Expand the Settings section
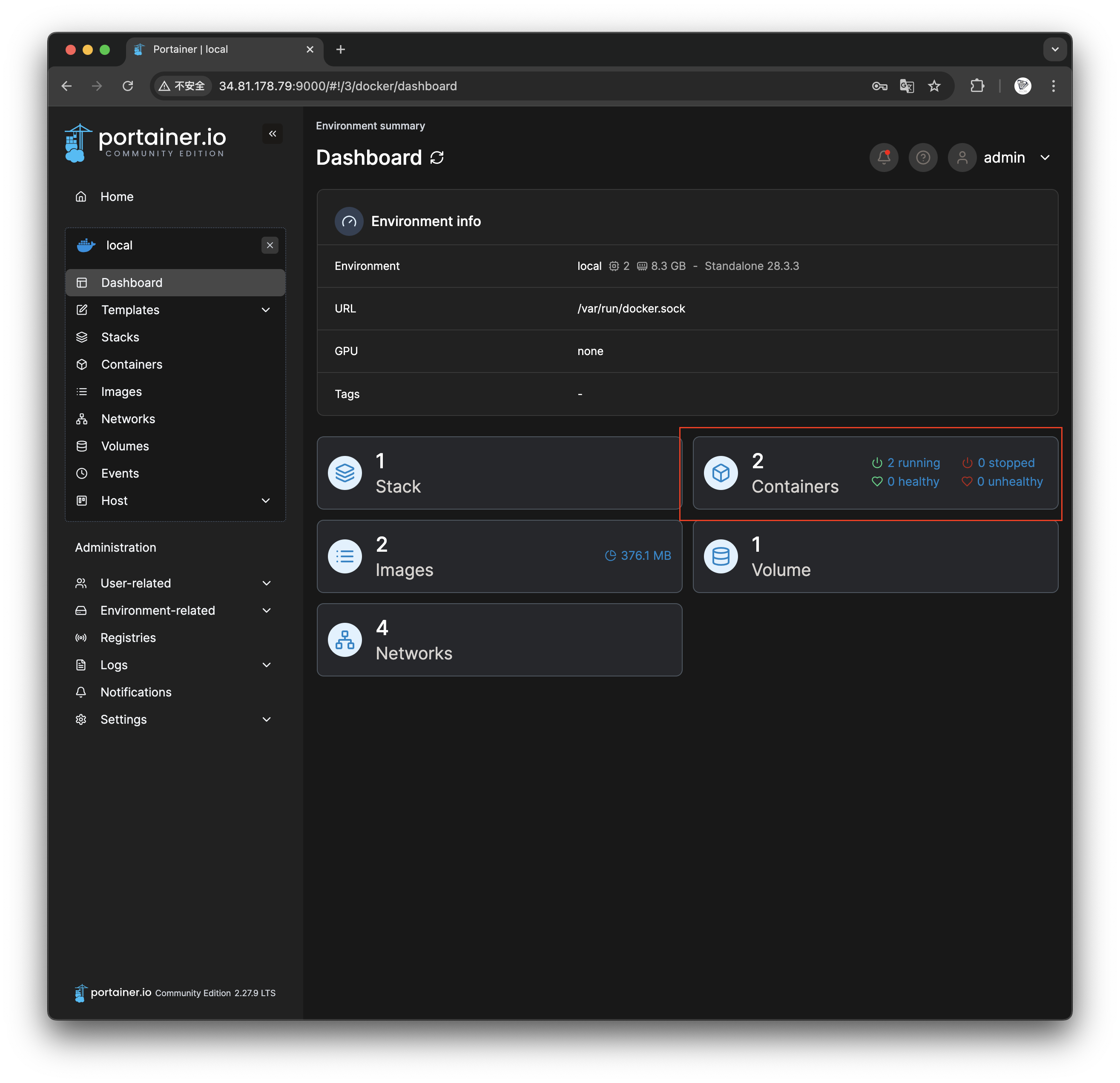1120x1083 pixels. tap(266, 720)
